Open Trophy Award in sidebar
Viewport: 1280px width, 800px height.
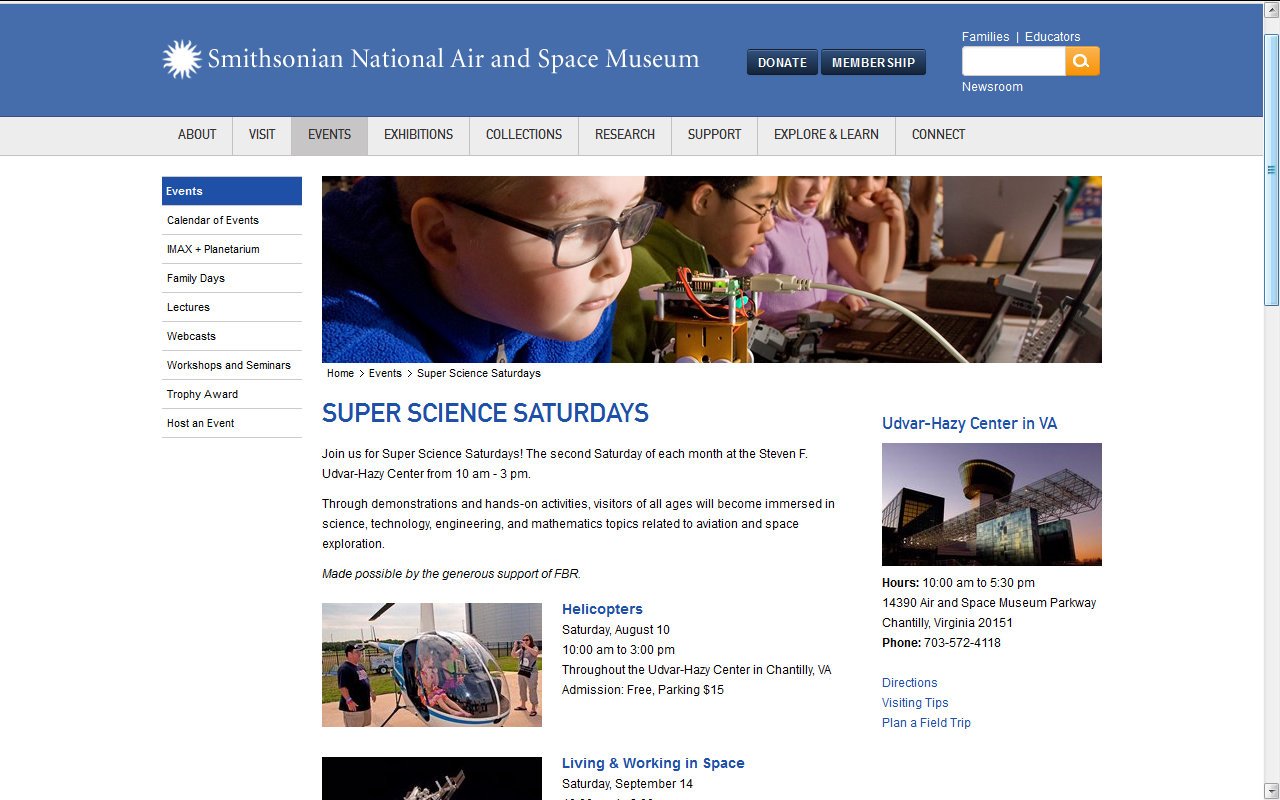[232, 394]
